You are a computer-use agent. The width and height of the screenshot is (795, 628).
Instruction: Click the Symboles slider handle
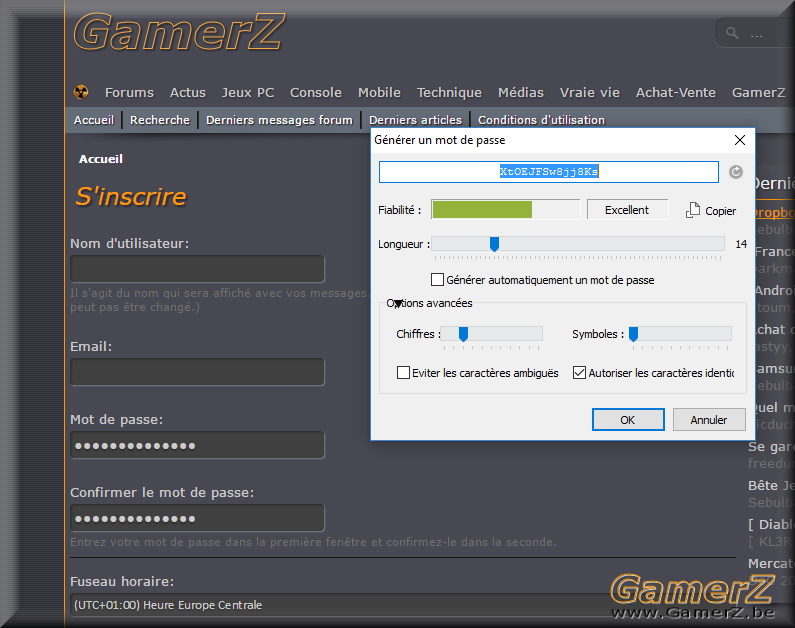click(x=633, y=334)
